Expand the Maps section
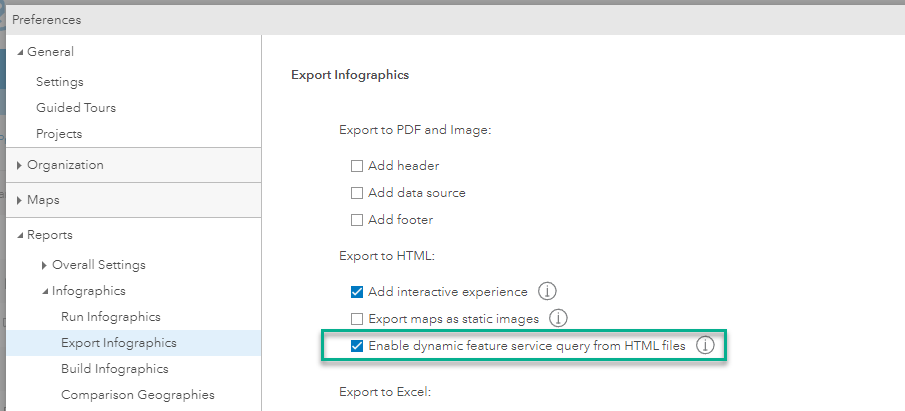 21,200
